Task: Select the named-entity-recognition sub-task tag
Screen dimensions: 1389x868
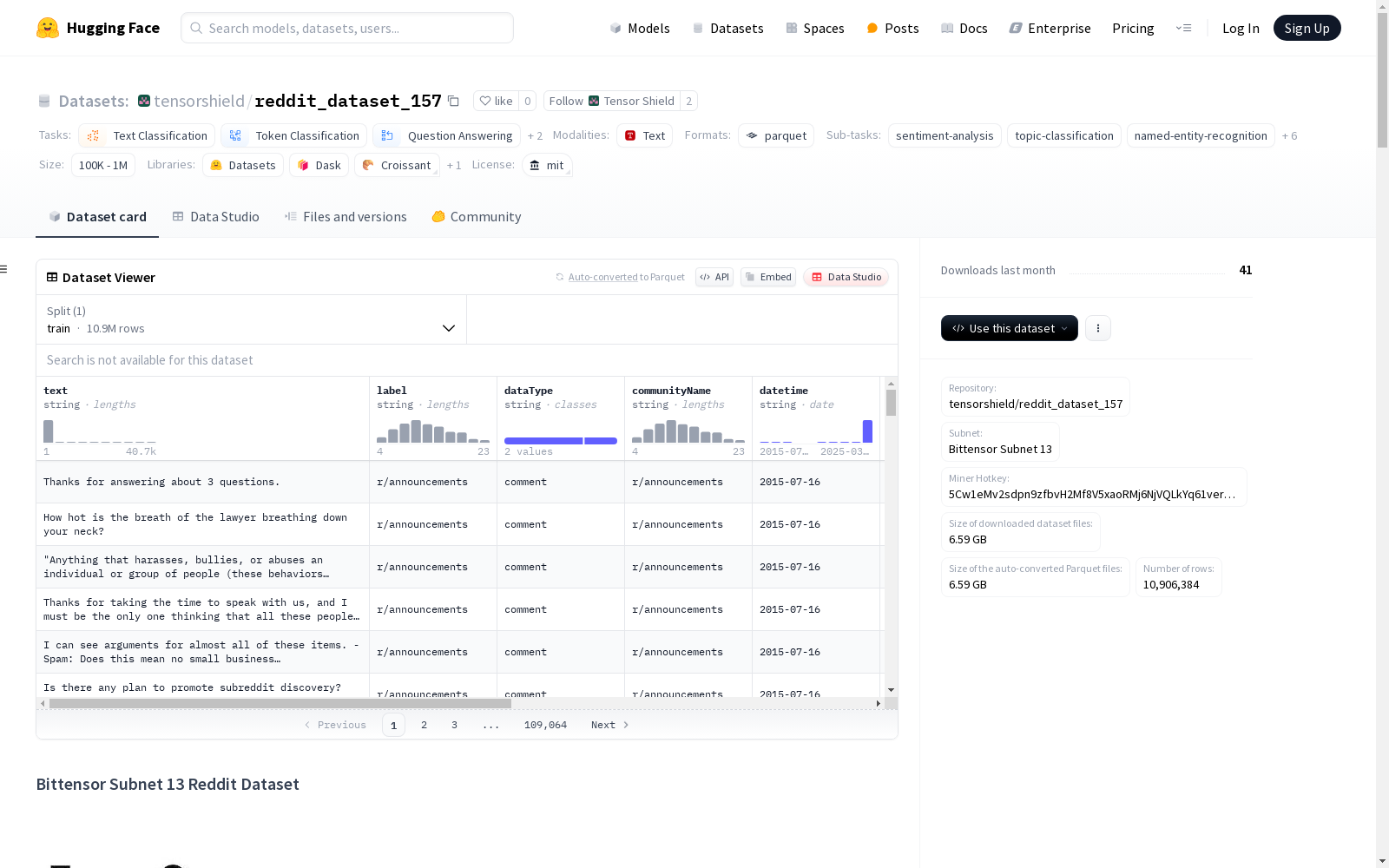Action: 1201,135
